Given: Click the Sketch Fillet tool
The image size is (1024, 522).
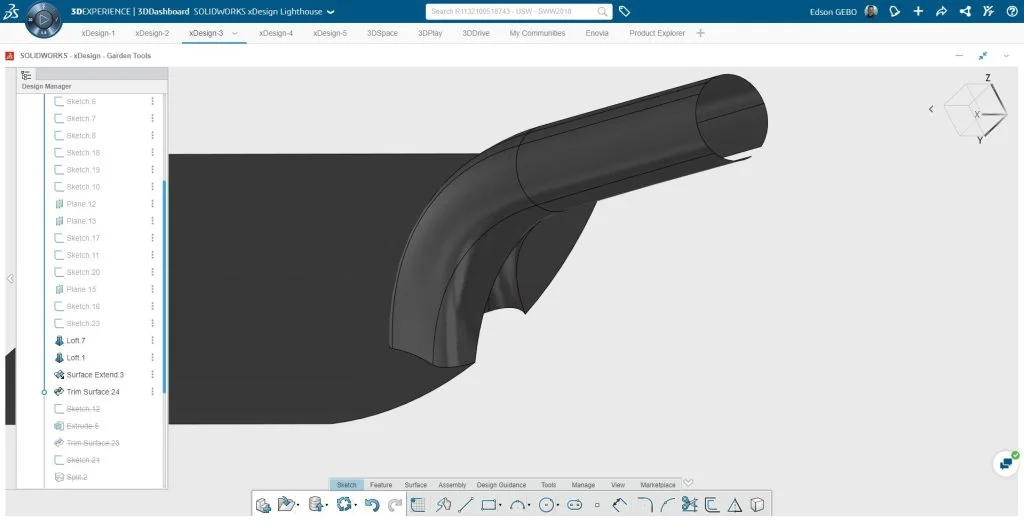Looking at the screenshot, I should [x=644, y=505].
